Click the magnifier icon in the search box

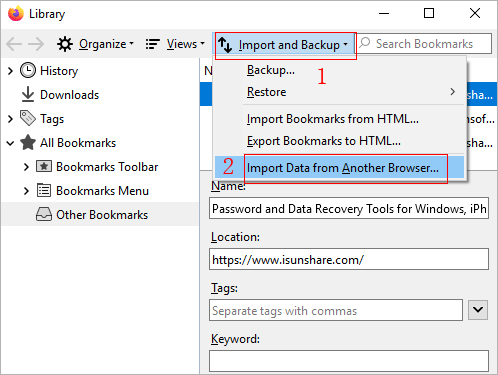pyautogui.click(x=365, y=43)
